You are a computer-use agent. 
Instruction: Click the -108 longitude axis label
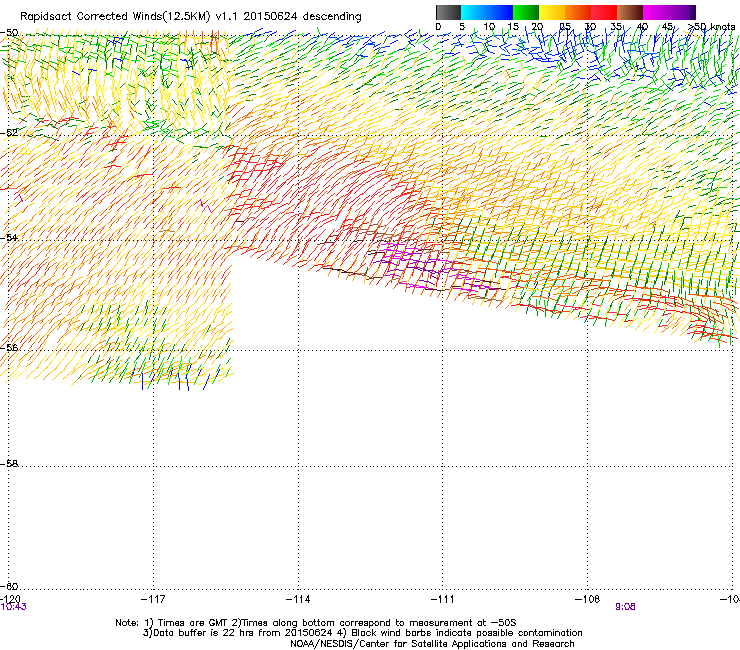pyautogui.click(x=588, y=599)
